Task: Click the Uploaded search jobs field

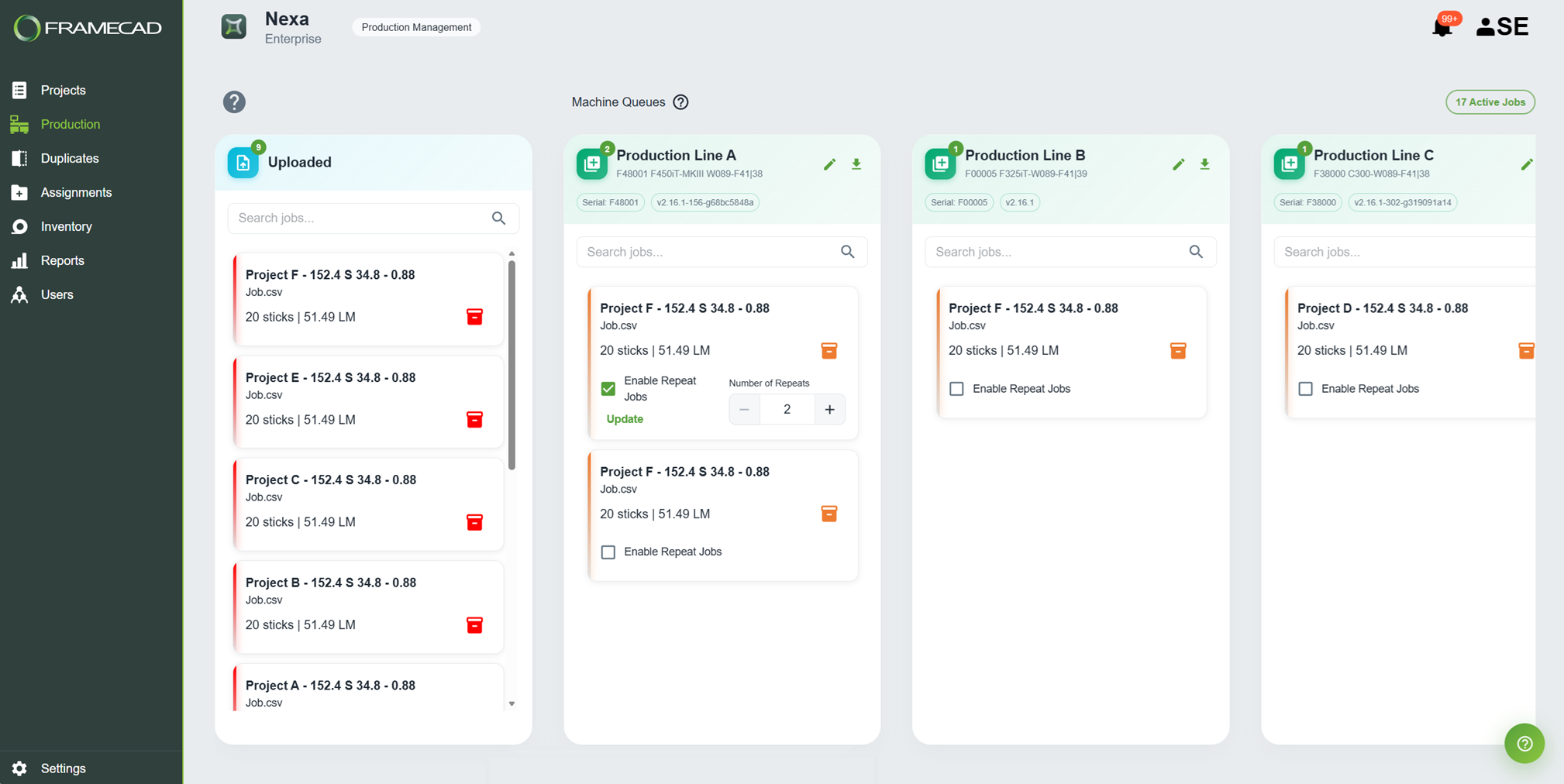Action: point(373,218)
